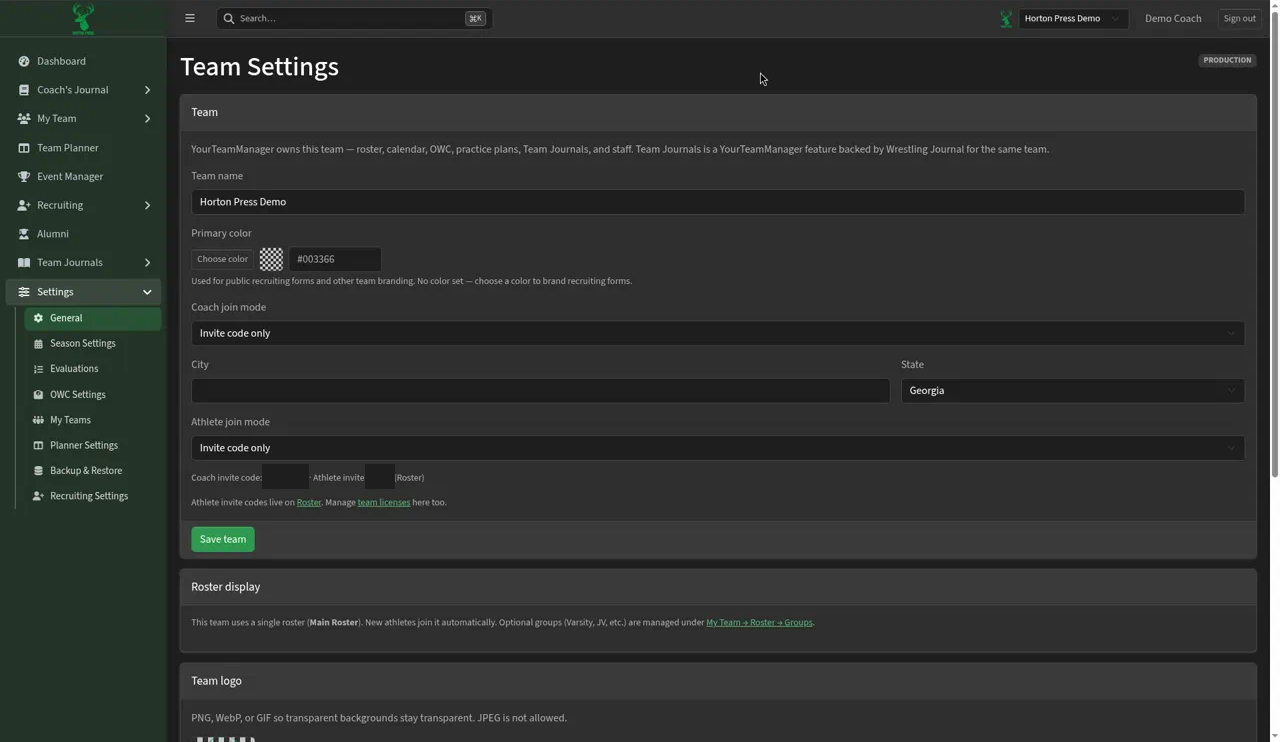Click the Dashboard gauge icon
Screen dimensions: 1280x742
coord(24,61)
